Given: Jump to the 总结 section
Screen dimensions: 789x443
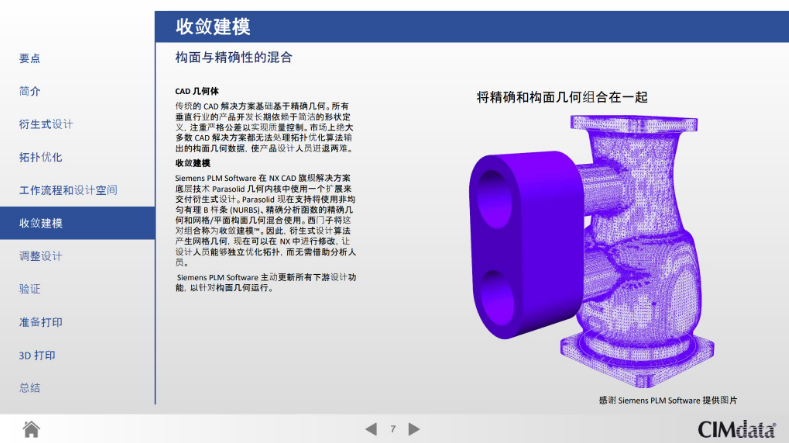Looking at the screenshot, I should [29, 388].
